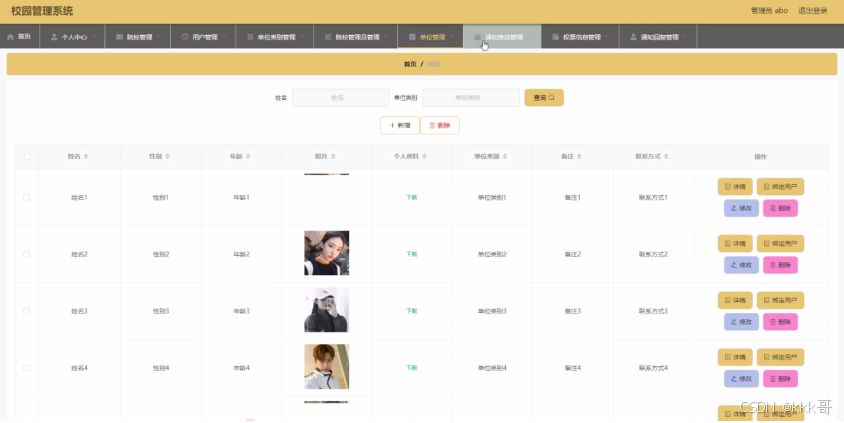Click the 管理员 abo user label

[x=769, y=10]
